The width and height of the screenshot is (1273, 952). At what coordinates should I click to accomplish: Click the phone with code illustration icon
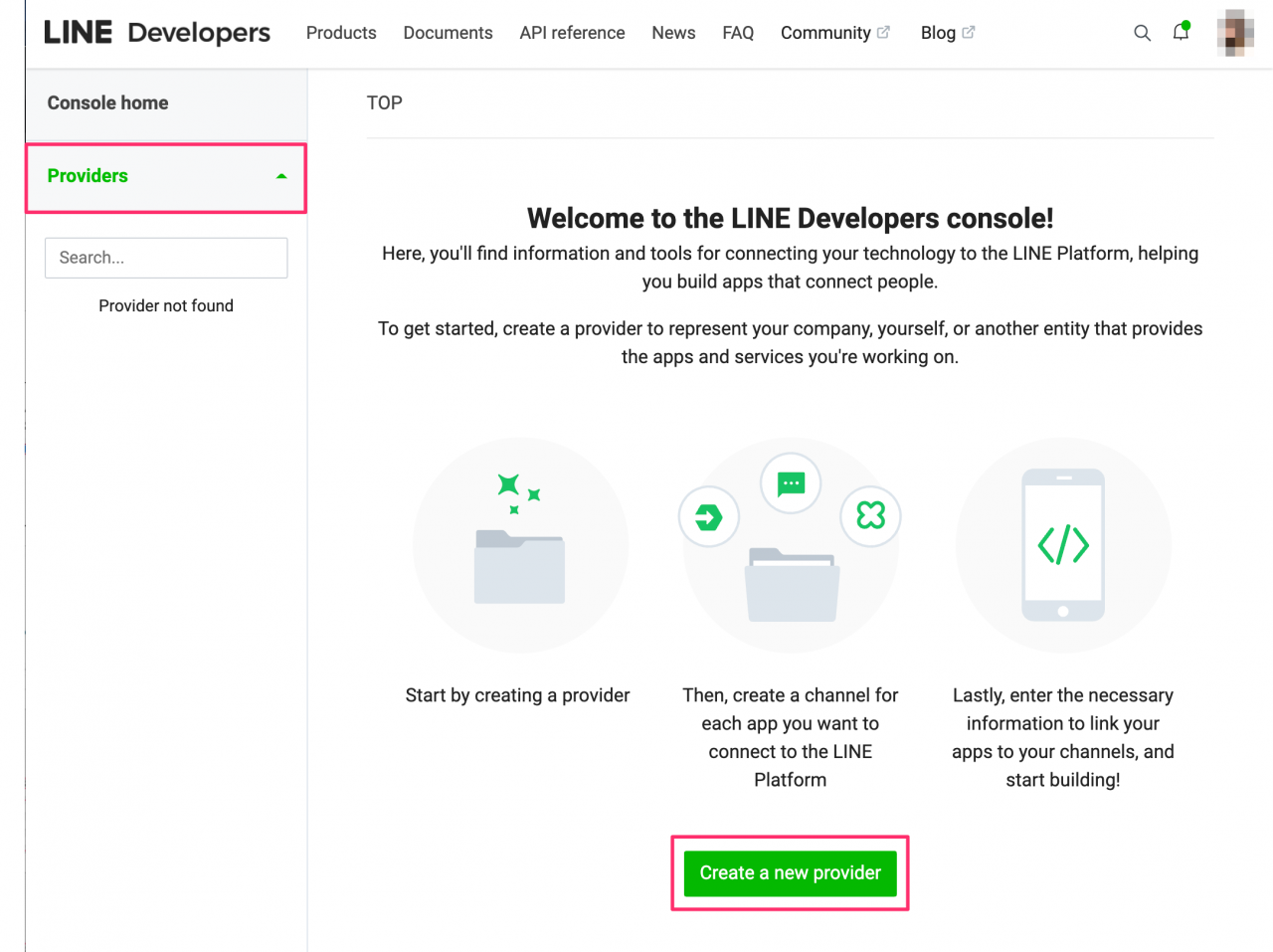pos(1063,545)
